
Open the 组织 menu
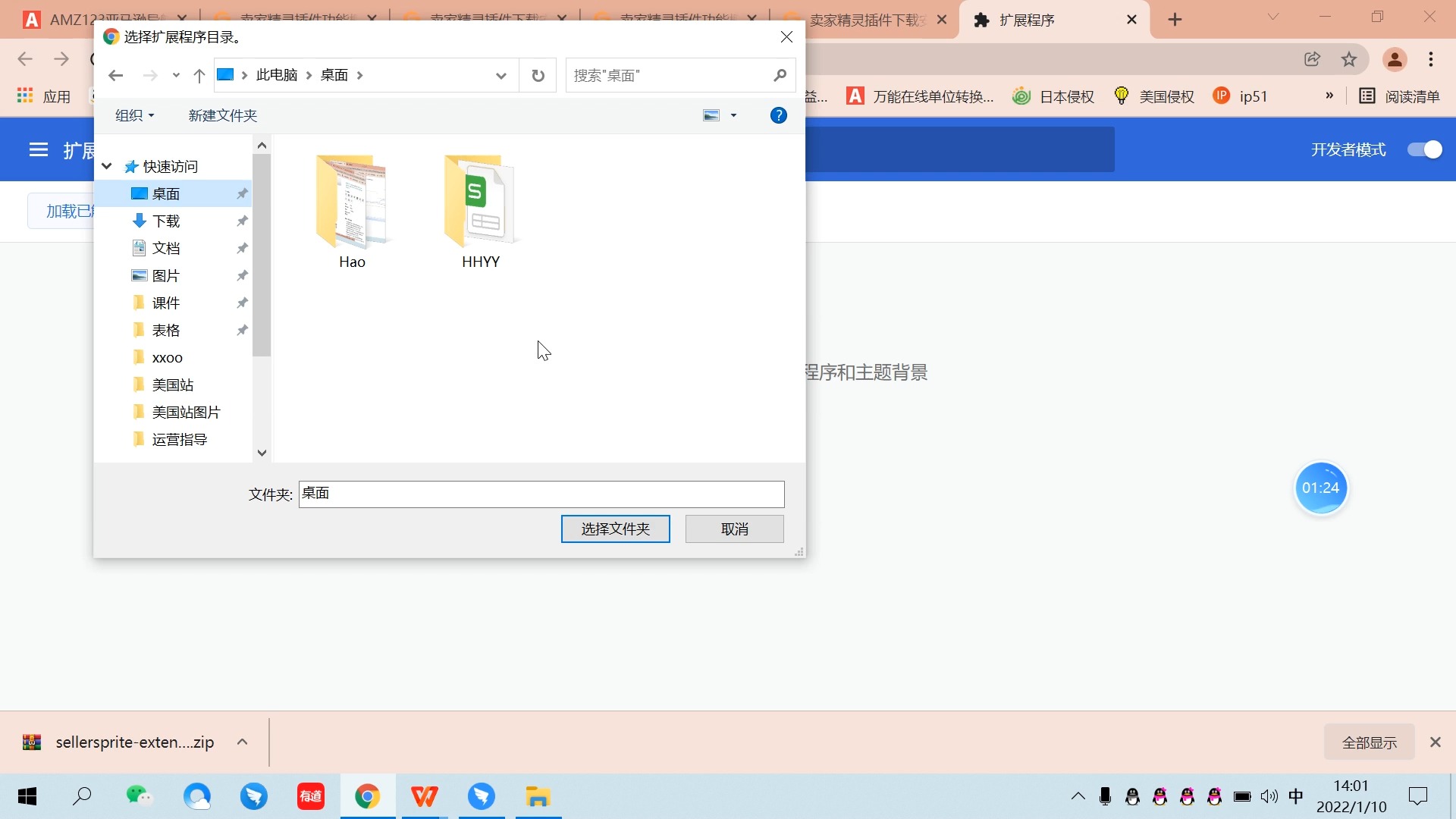pyautogui.click(x=134, y=115)
